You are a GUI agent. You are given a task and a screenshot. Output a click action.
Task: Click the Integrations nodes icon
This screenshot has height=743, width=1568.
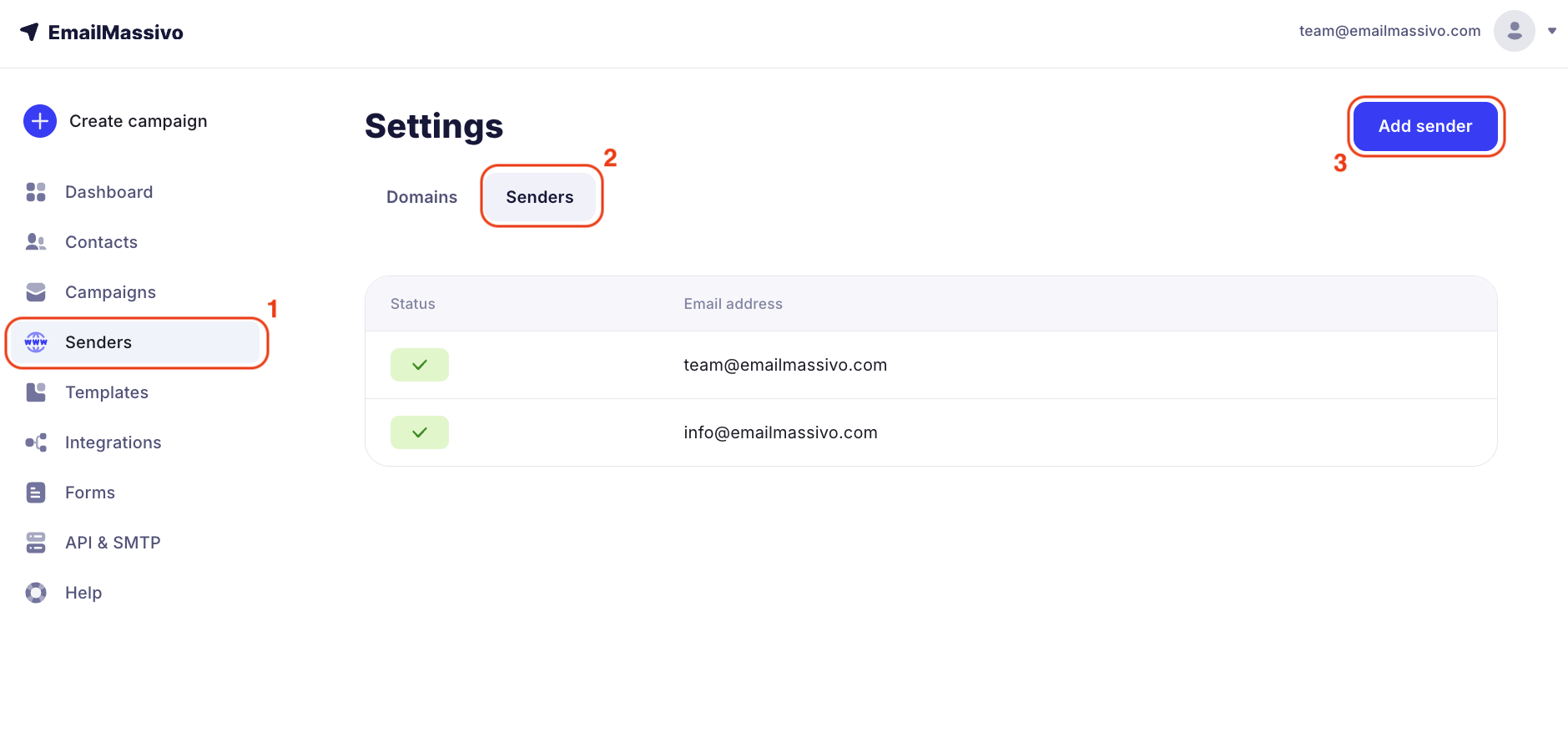(36, 442)
